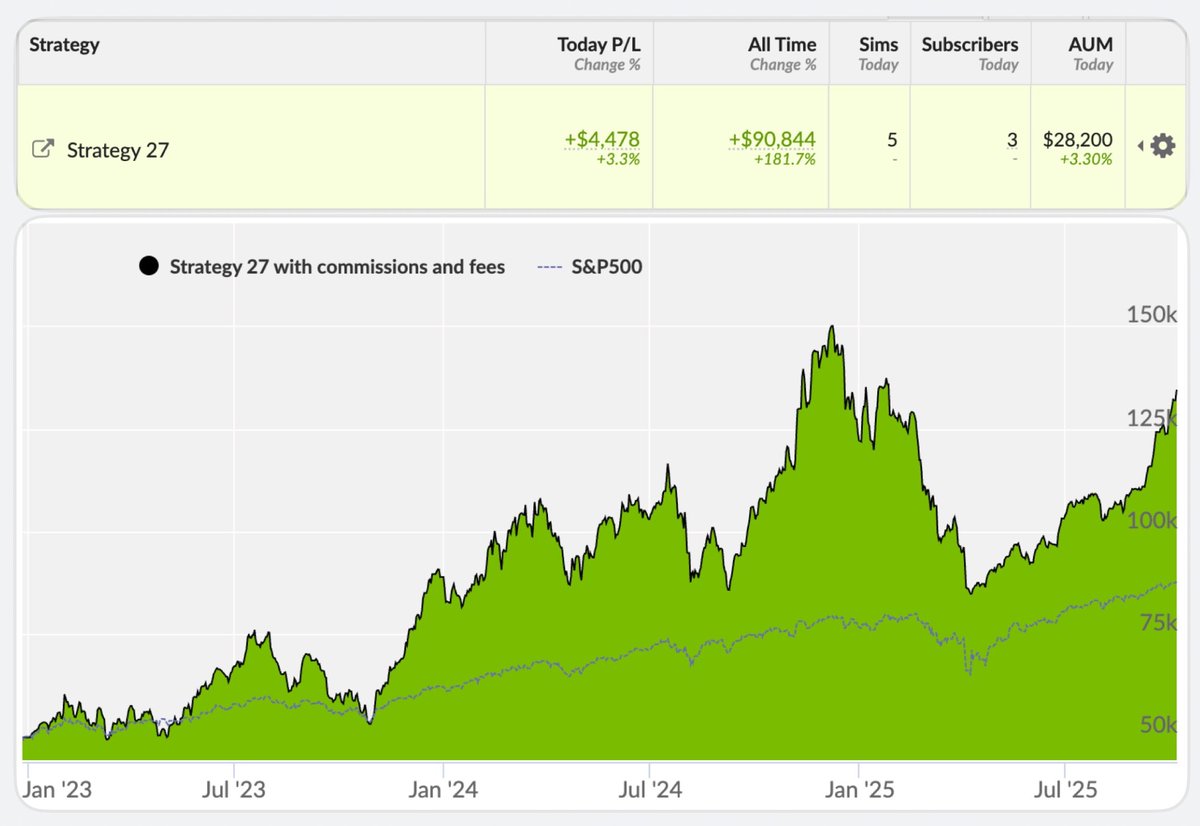Toggle the S&P500 series in the legend
1200x826 pixels.
point(606,267)
